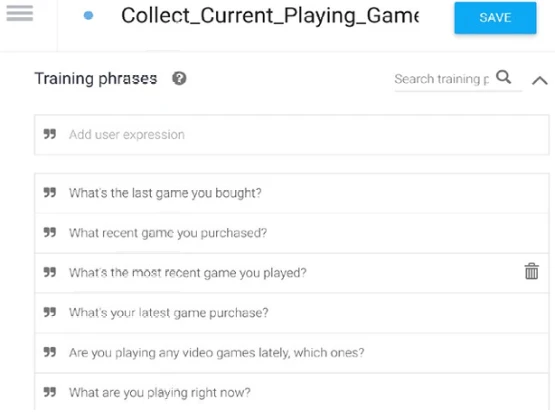Focus the Add user expression field
Image resolution: width=555 pixels, height=417 pixels.
[292, 135]
